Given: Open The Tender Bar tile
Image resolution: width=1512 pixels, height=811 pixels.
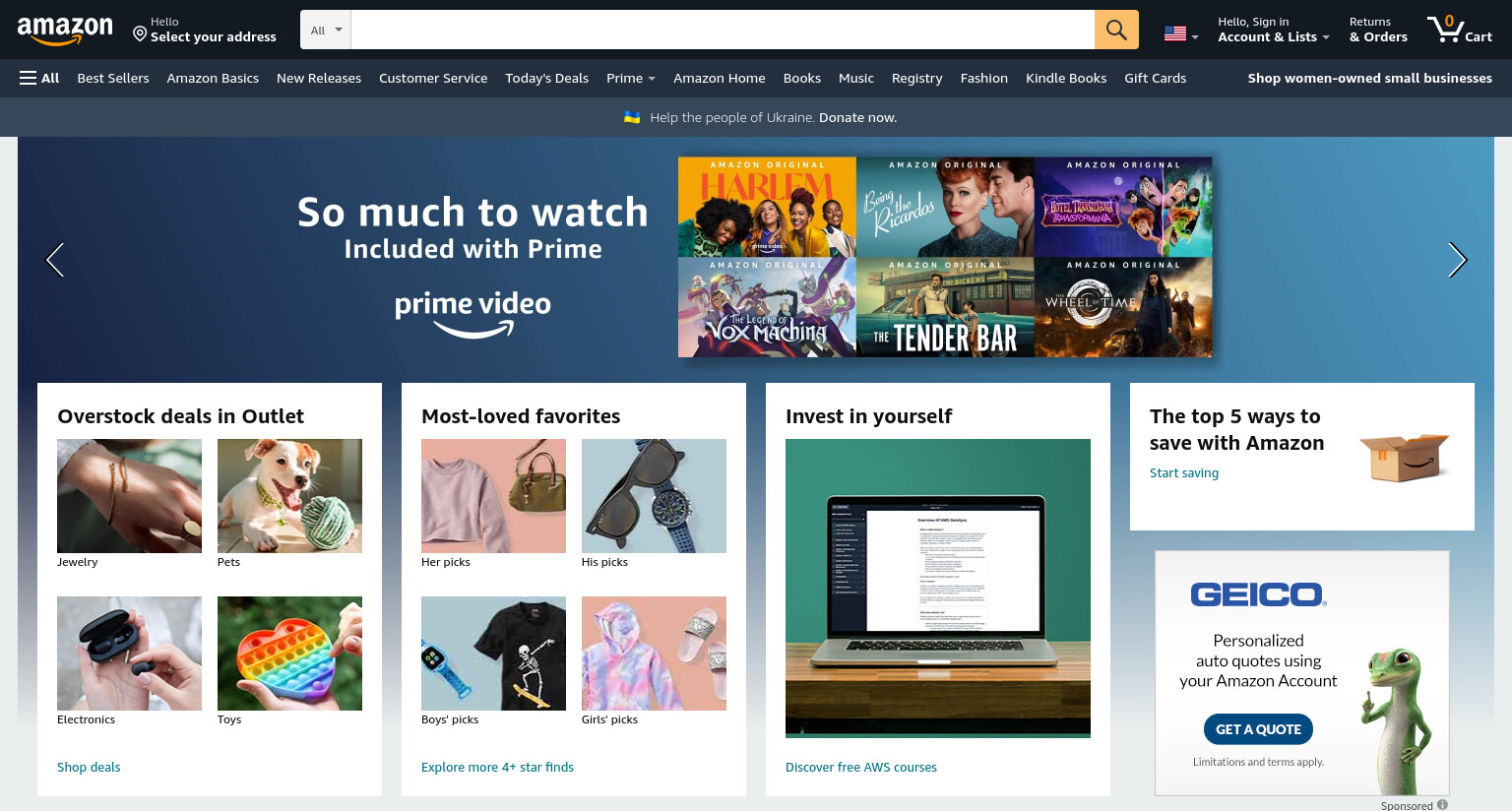Looking at the screenshot, I should click(x=945, y=307).
